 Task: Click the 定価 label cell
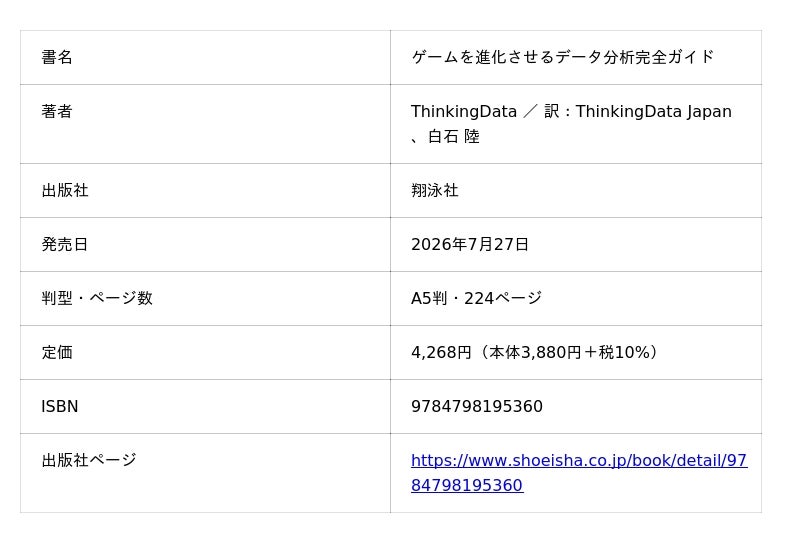click(x=205, y=353)
